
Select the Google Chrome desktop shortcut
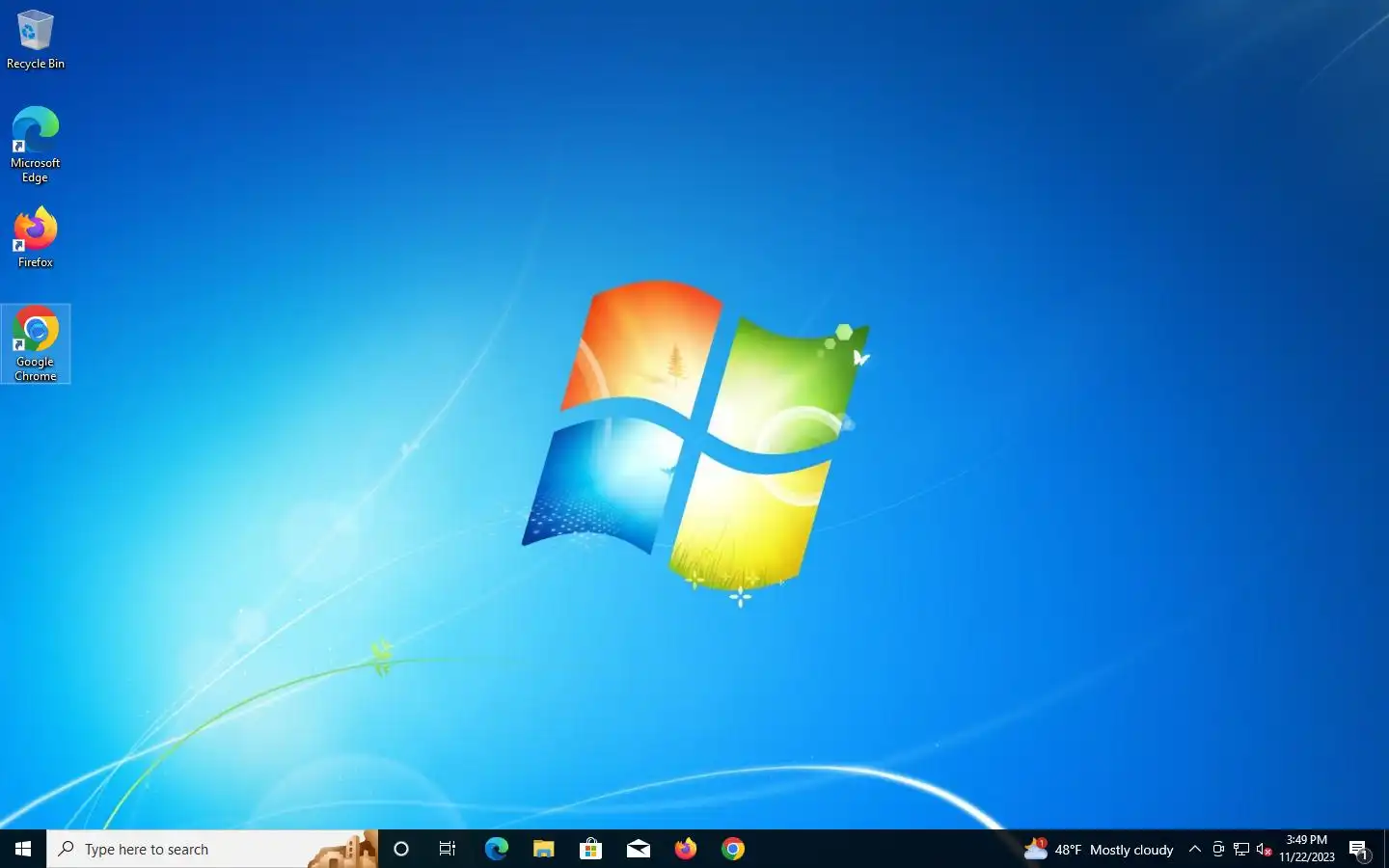(x=36, y=344)
